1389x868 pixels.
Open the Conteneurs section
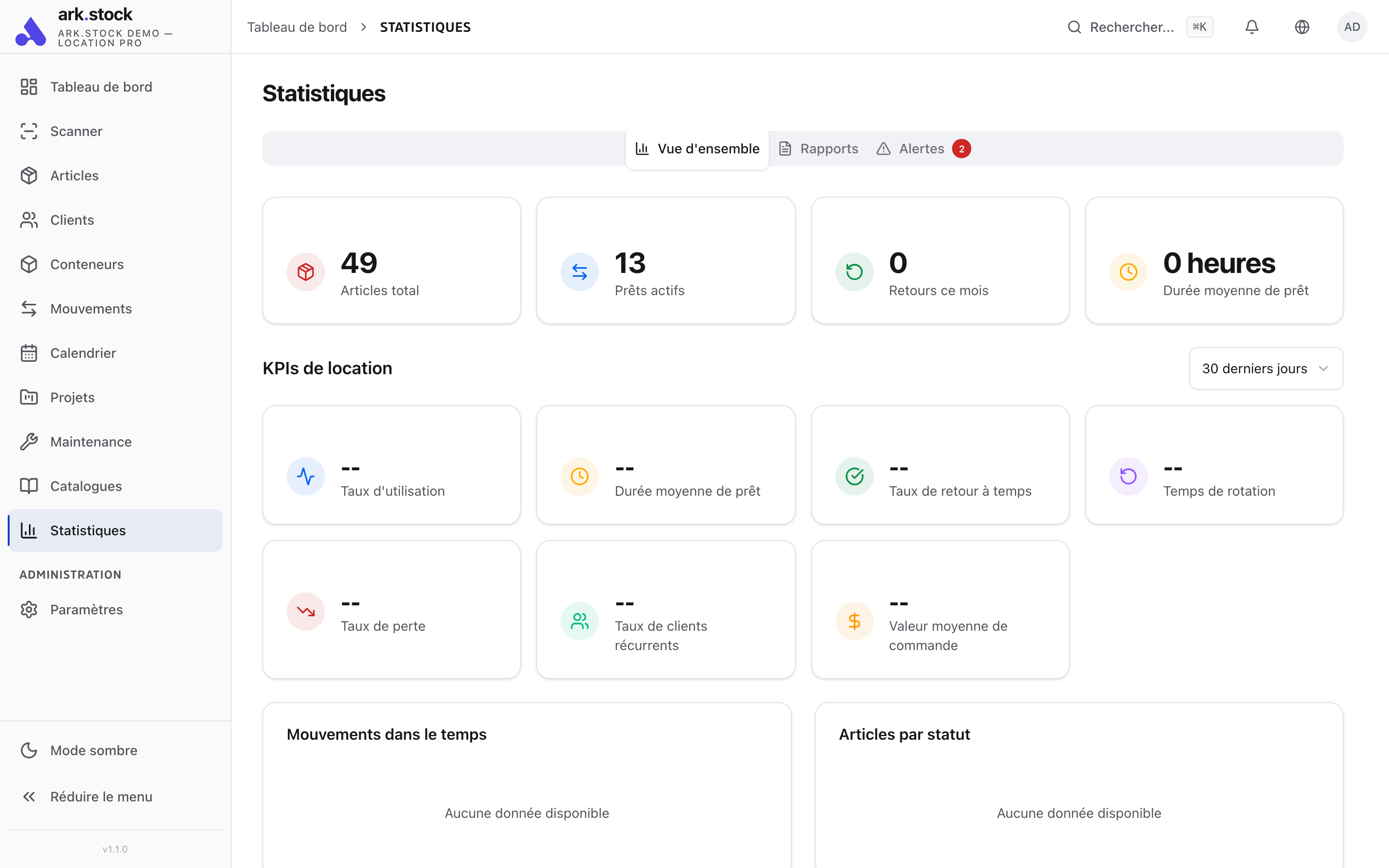pos(87,264)
